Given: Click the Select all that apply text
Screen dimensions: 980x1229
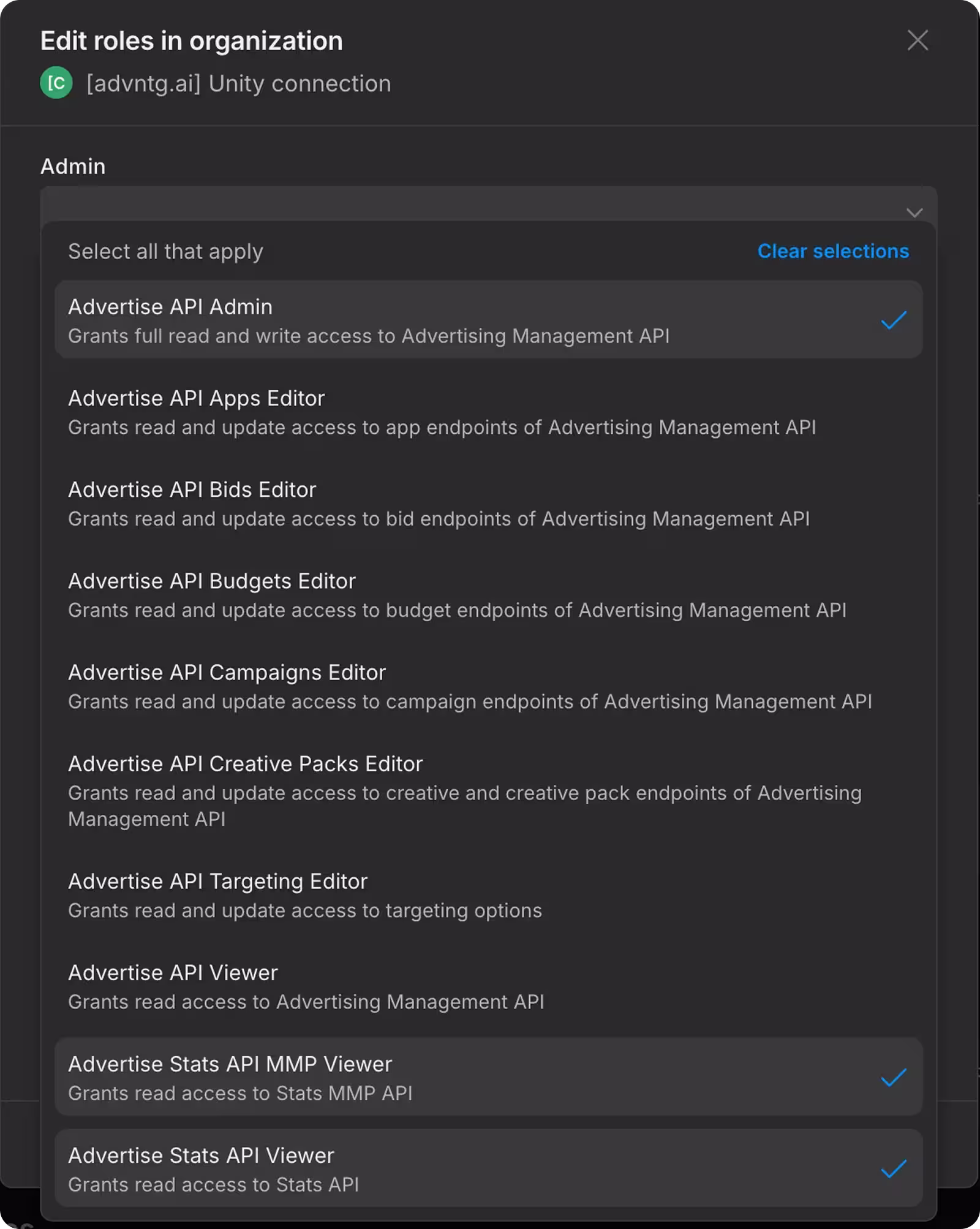Looking at the screenshot, I should point(165,252).
